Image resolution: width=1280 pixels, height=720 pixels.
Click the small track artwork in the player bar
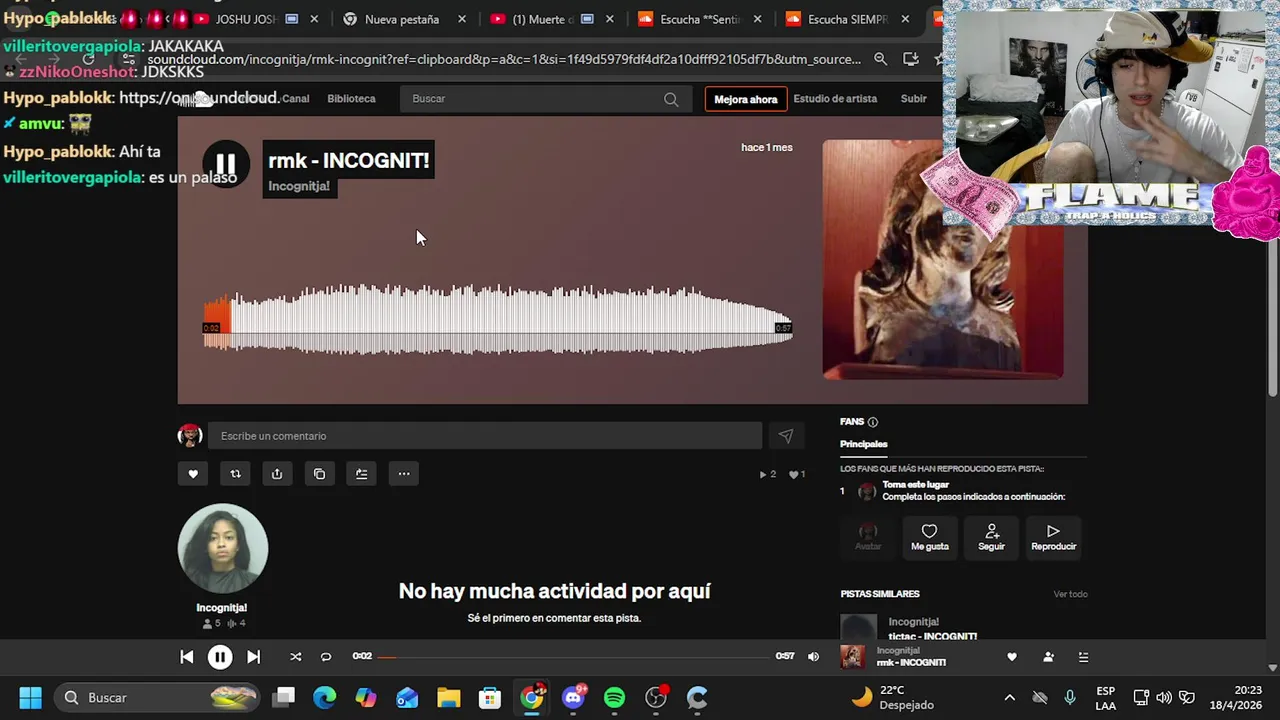(x=853, y=657)
